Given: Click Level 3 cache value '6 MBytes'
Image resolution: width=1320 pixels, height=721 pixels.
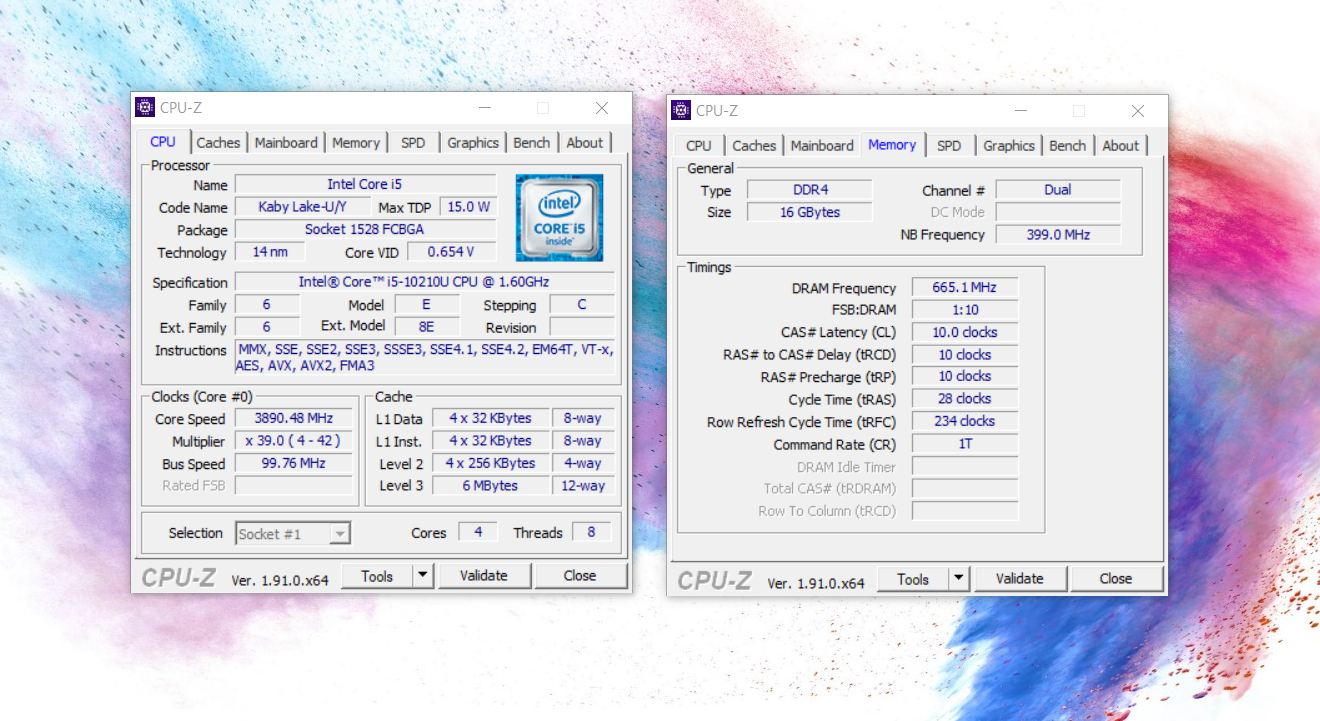Looking at the screenshot, I should [x=490, y=486].
